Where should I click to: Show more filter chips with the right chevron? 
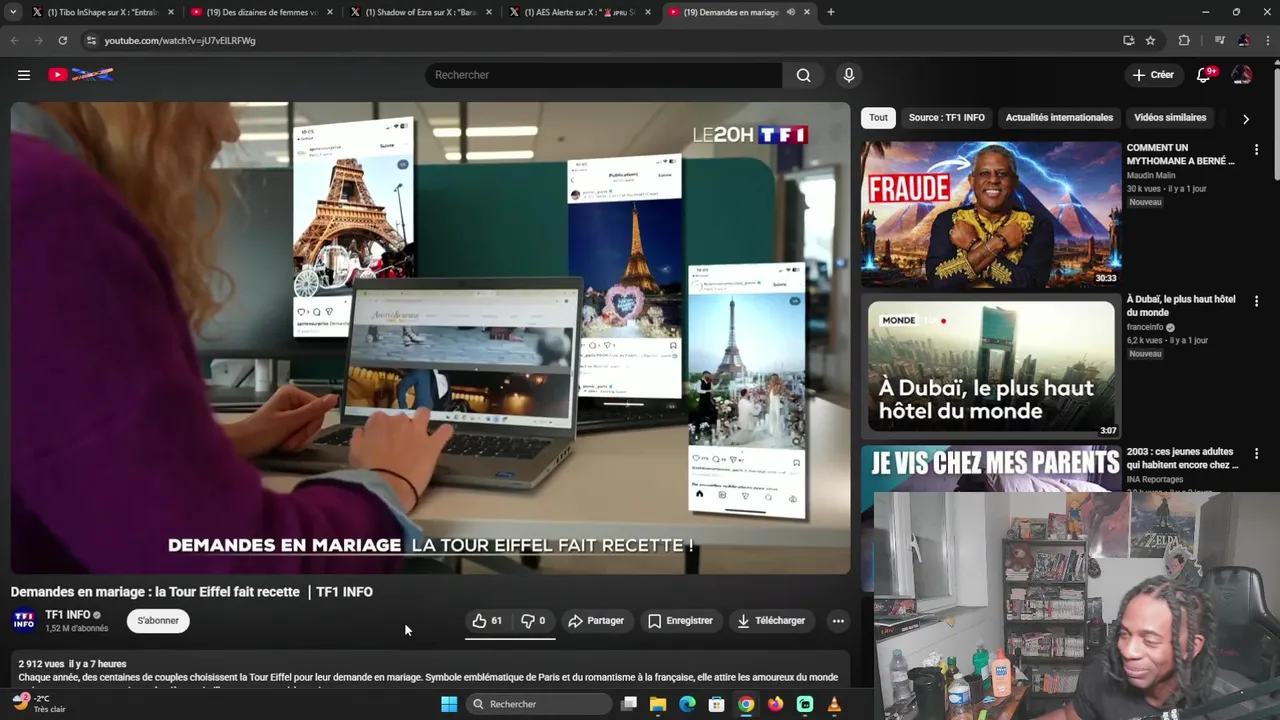1245,119
